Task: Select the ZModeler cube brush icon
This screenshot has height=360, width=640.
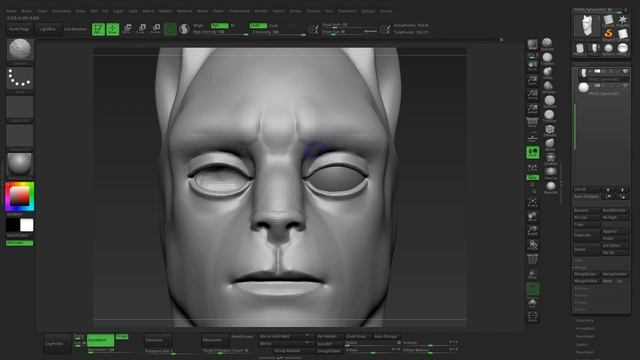Action: (x=549, y=129)
